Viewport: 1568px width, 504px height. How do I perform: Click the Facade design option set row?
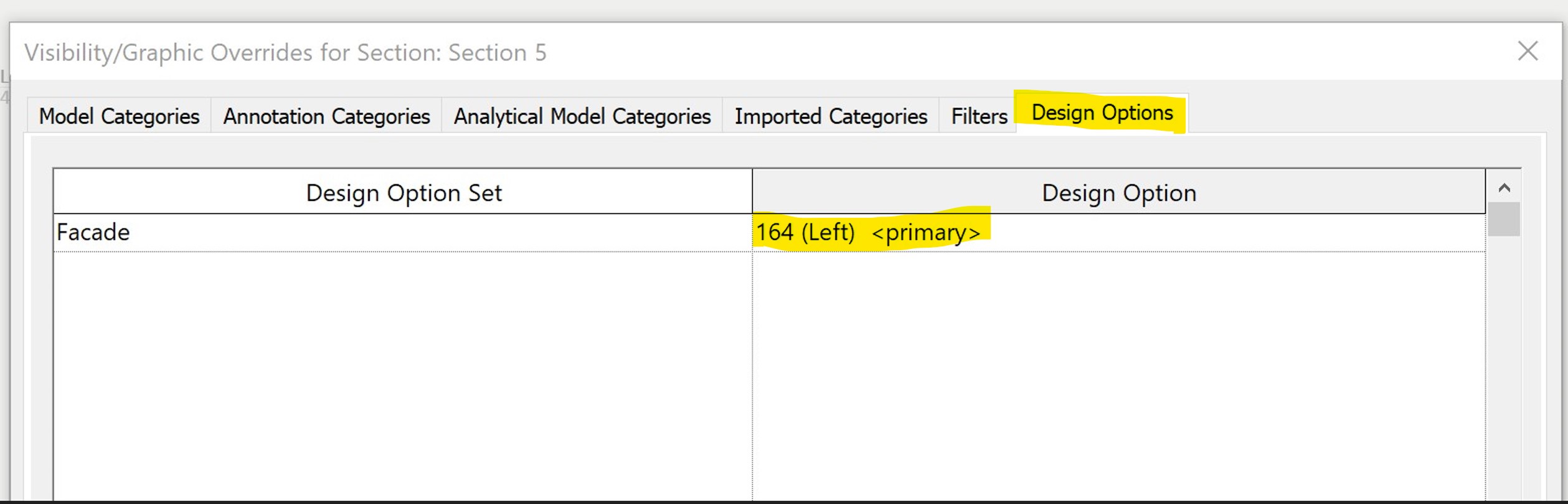pyautogui.click(x=249, y=232)
